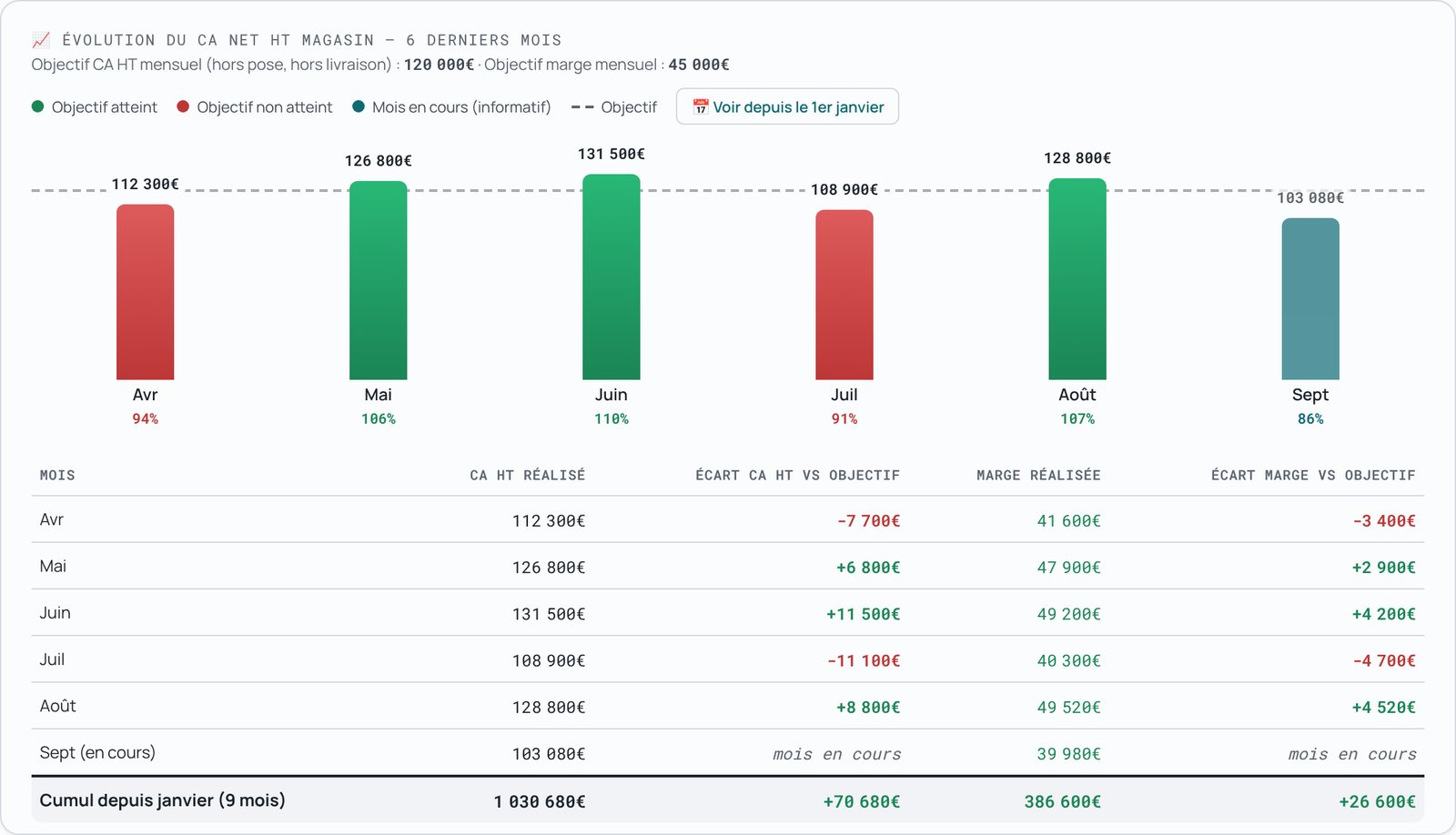Click the '103 080€' label above the Sept bar
Viewport: 1456px width, 835px height.
pyautogui.click(x=1310, y=198)
